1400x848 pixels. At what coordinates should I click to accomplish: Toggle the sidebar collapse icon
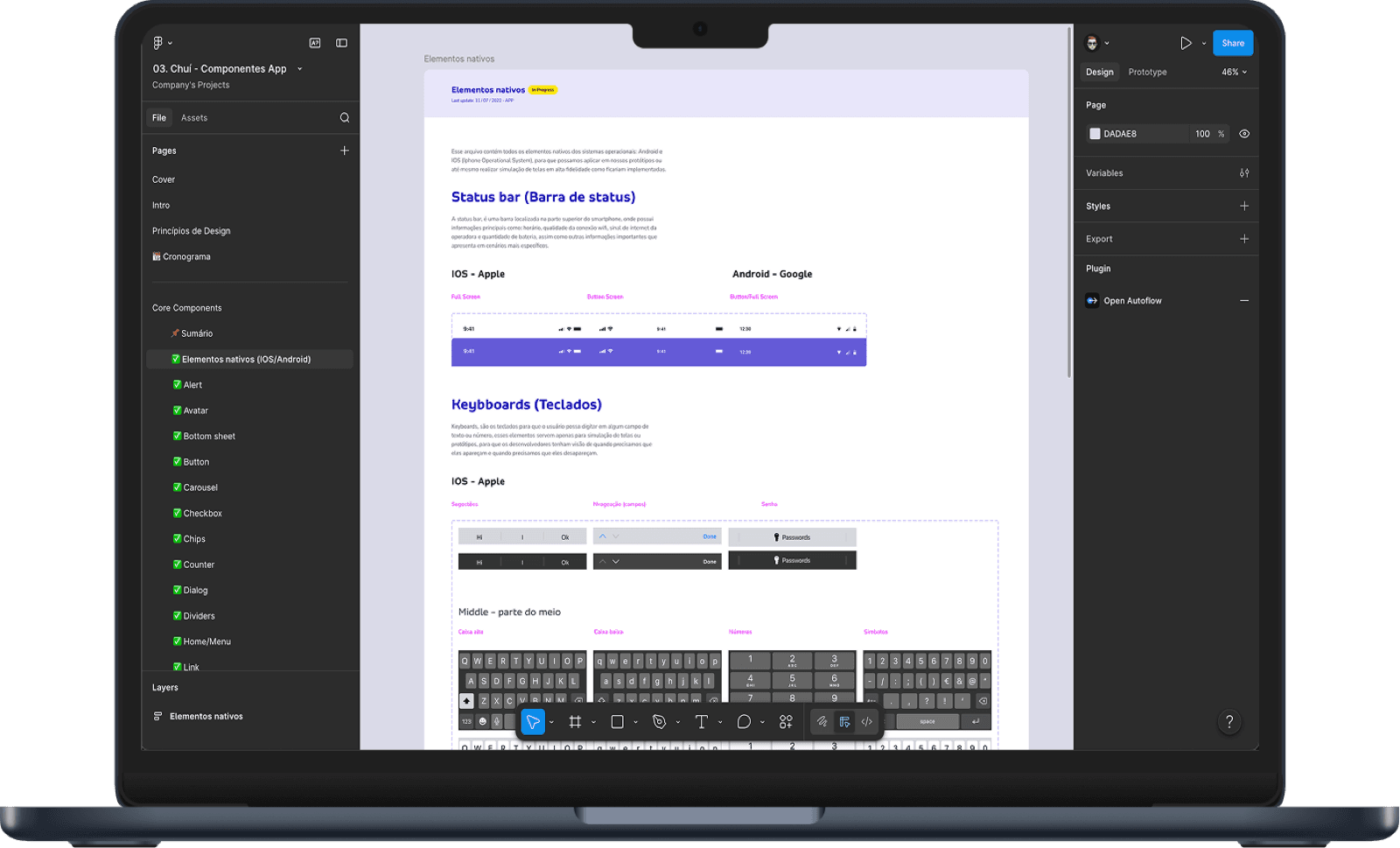pyautogui.click(x=342, y=43)
